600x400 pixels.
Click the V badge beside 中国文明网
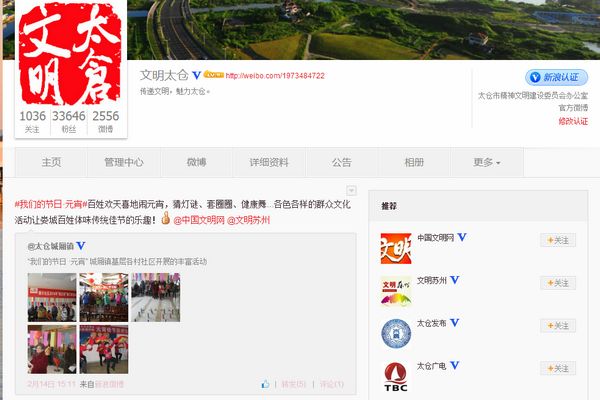click(462, 237)
